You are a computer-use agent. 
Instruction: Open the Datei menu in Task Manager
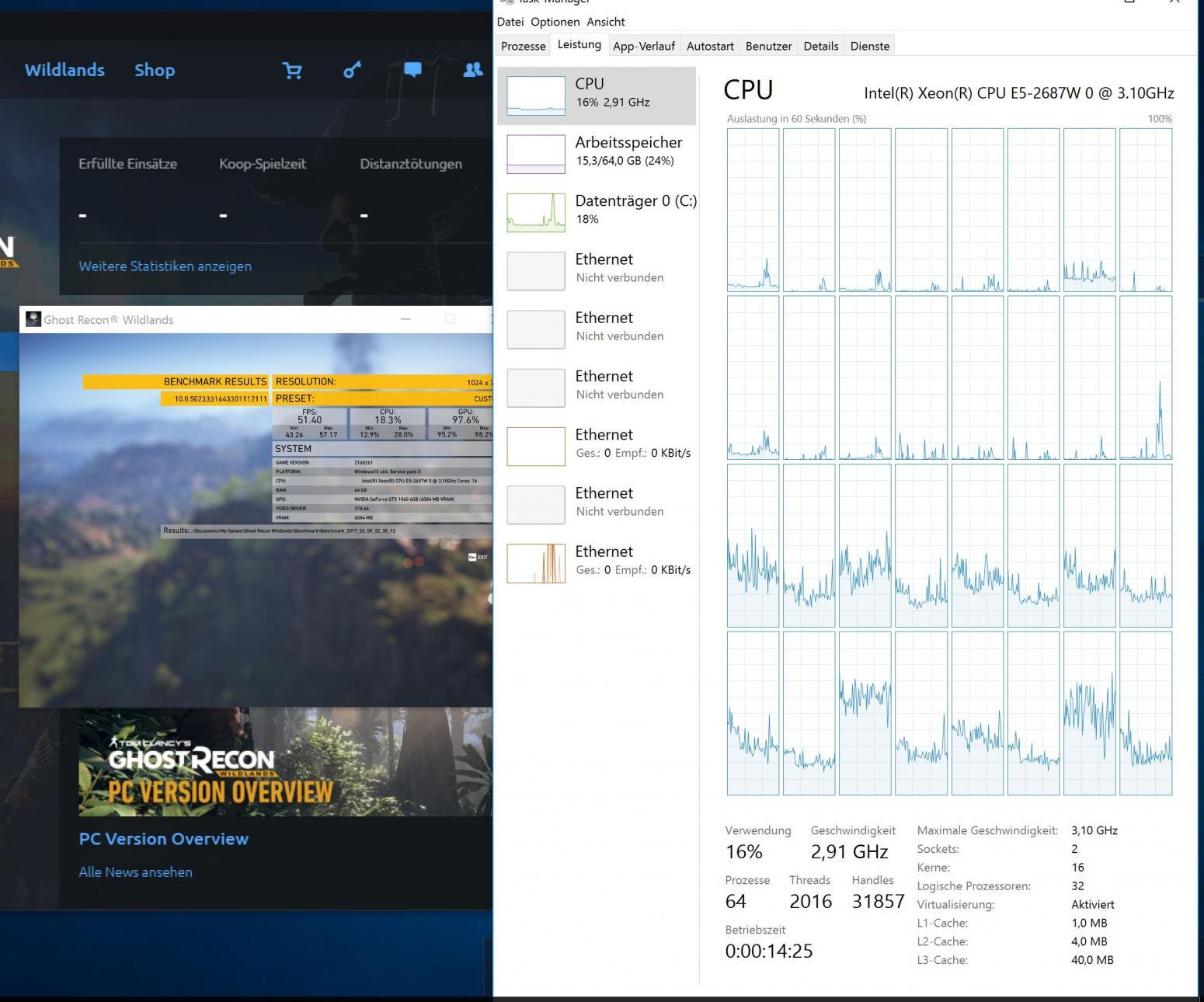point(510,22)
